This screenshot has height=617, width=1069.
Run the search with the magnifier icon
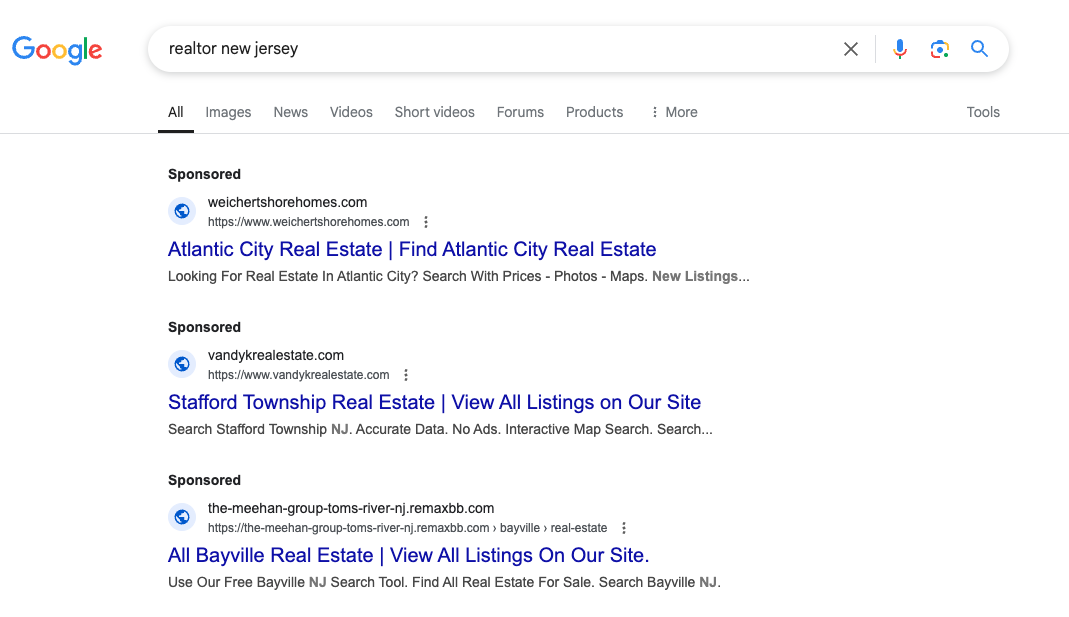click(x=979, y=48)
